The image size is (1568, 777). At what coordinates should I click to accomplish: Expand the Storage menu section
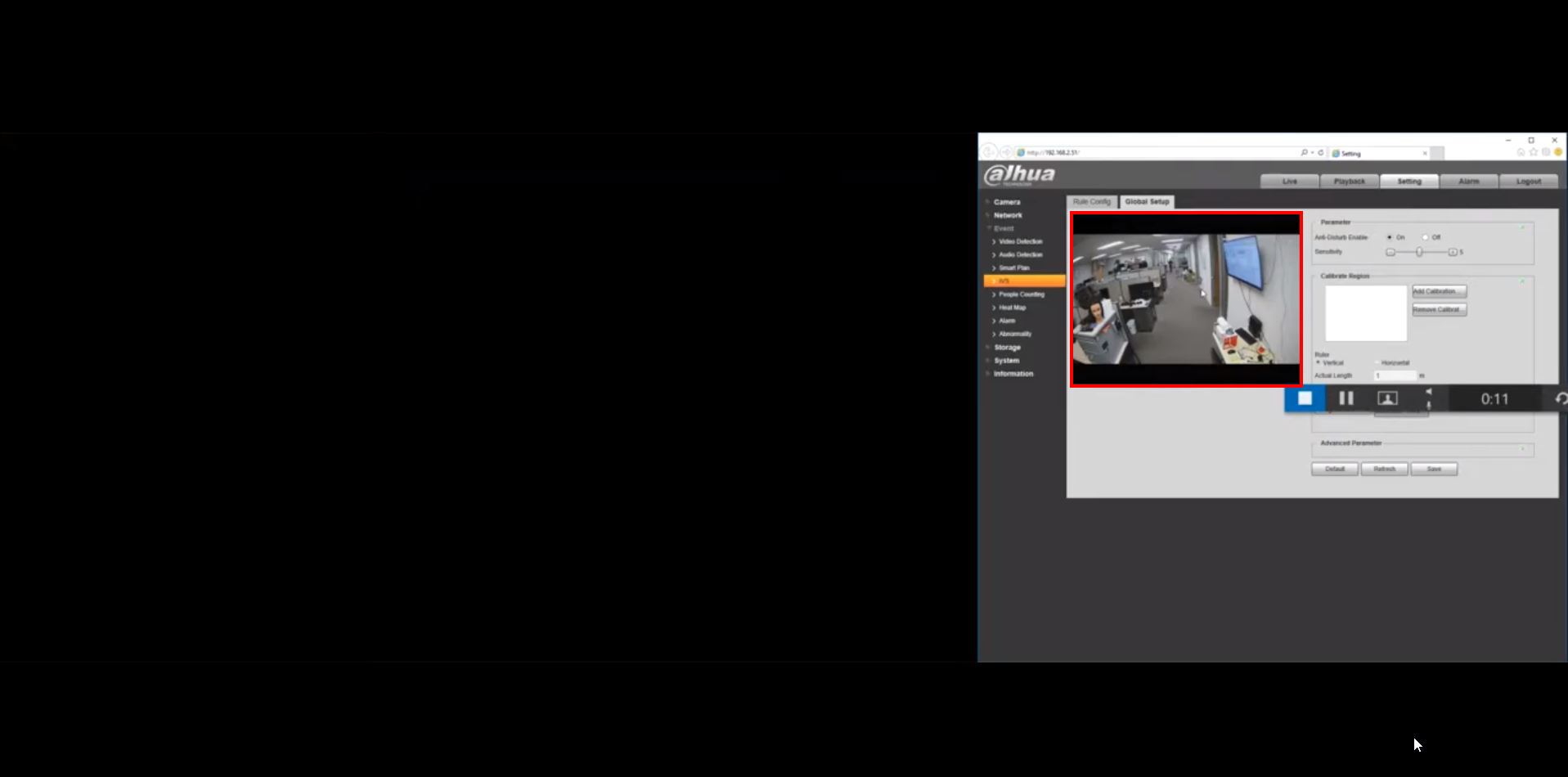(x=1007, y=348)
